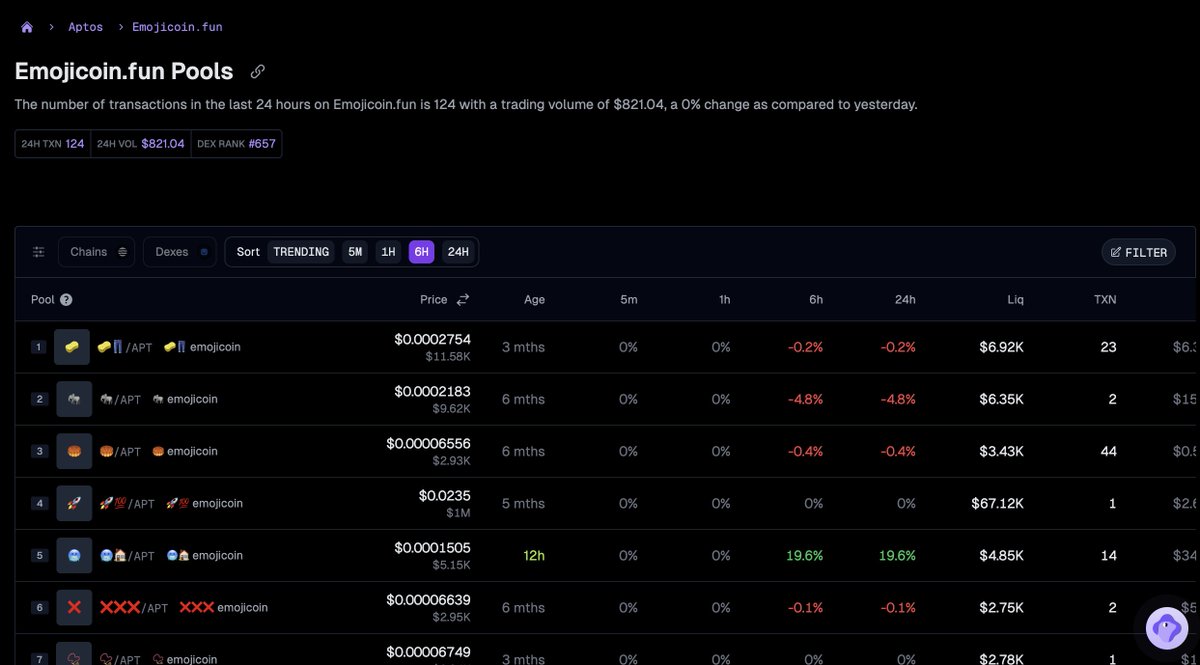Go to the Aptos breadcrumb
The width and height of the screenshot is (1200, 665).
pos(86,27)
